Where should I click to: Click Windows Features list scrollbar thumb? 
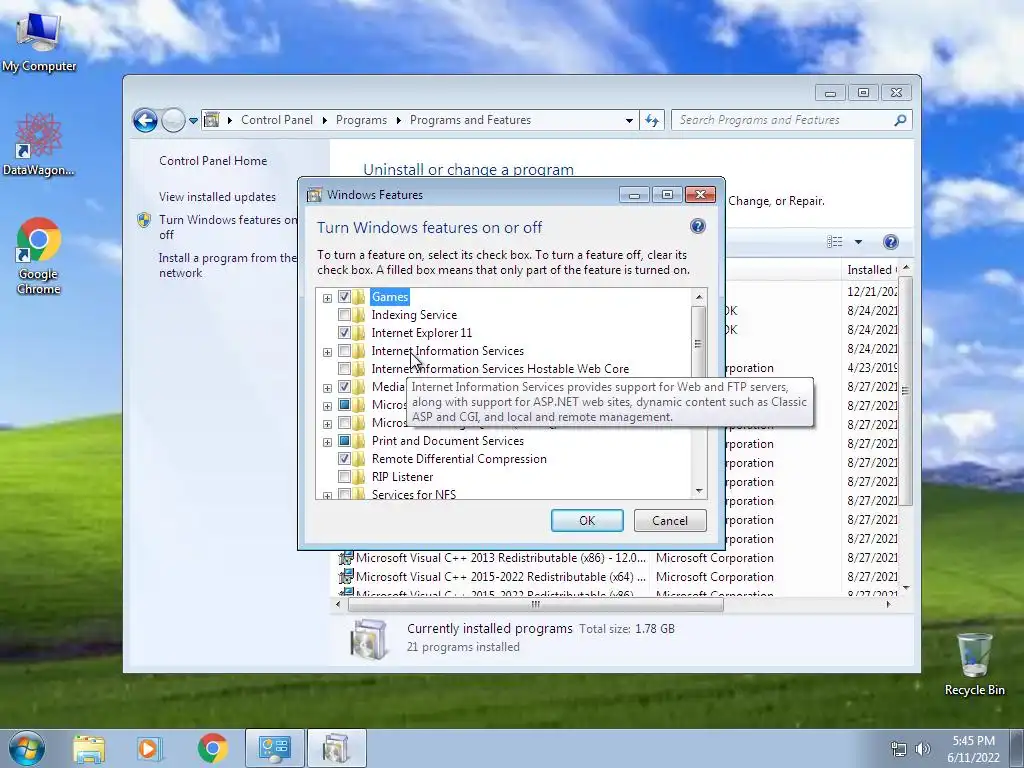[x=698, y=344]
